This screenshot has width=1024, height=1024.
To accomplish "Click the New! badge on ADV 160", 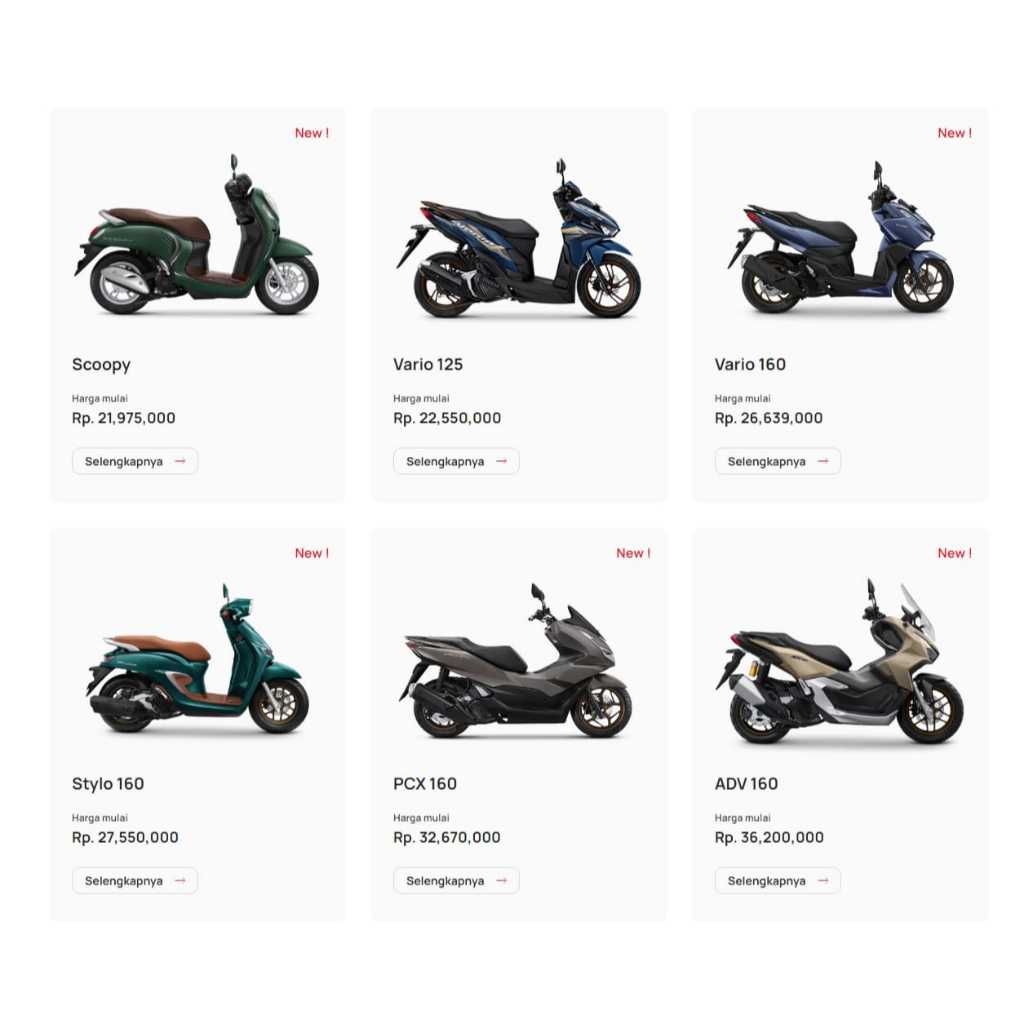I will [x=954, y=553].
